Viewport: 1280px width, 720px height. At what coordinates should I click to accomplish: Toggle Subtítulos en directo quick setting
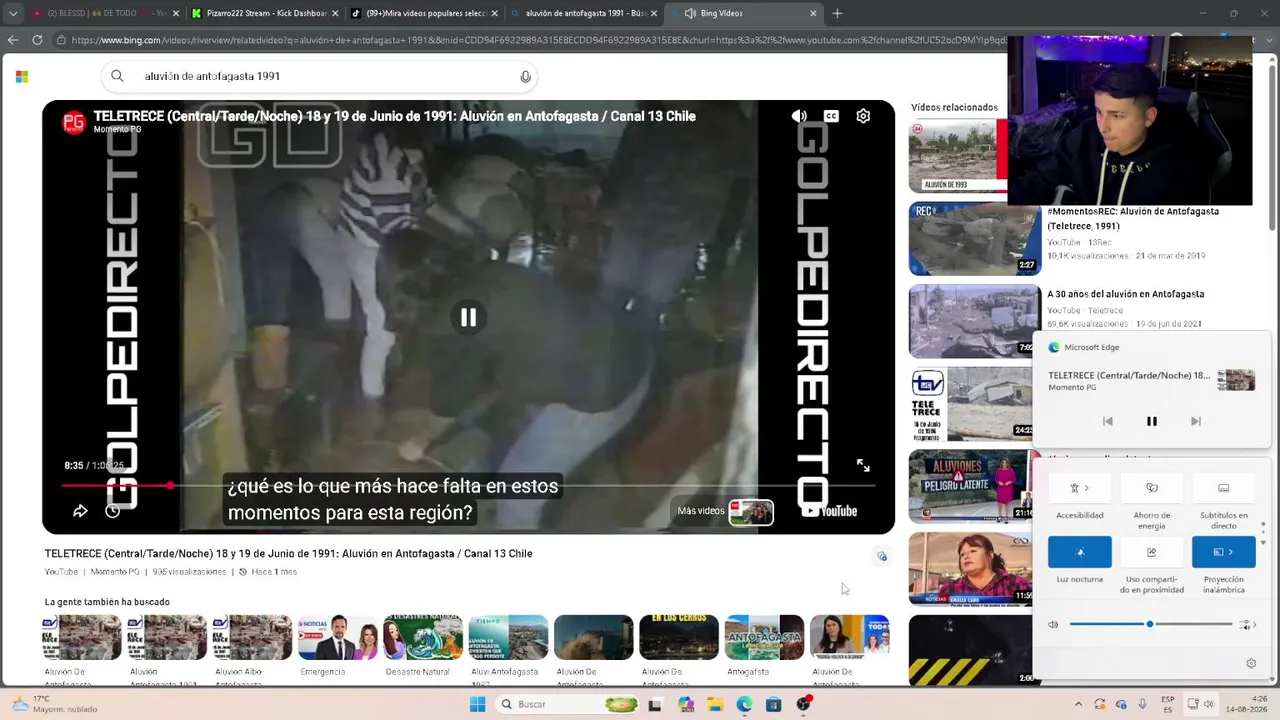(1224, 488)
